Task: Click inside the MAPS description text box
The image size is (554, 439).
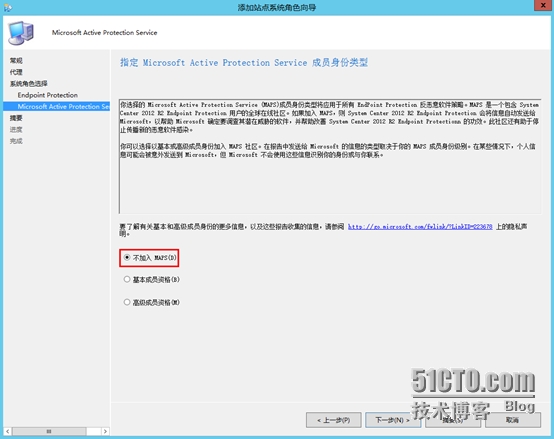Action: (330, 156)
